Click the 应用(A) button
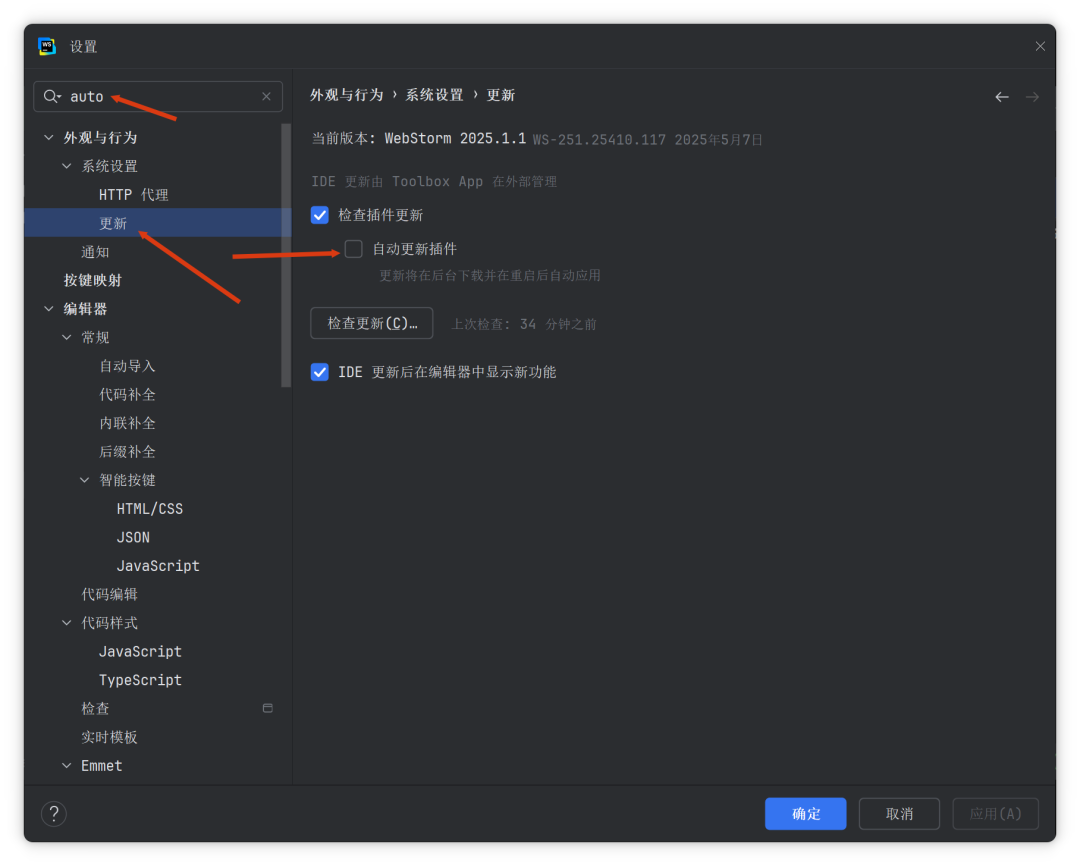1080x866 pixels. 995,814
